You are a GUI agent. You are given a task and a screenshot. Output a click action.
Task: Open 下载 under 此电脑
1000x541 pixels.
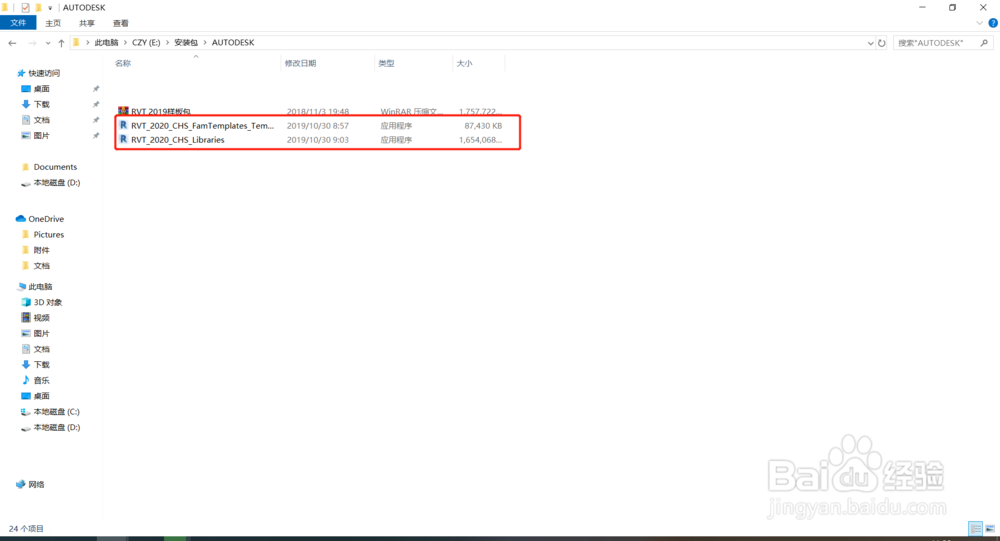point(41,364)
